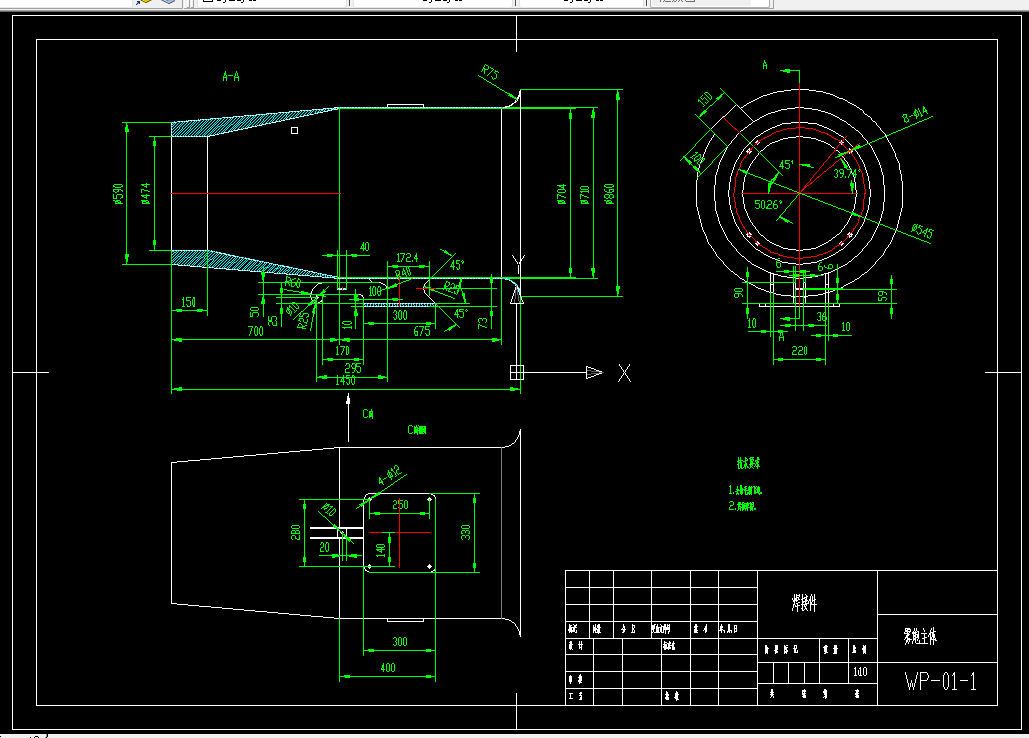
Task: Pick the ø704 diameter dimension text
Action: click(561, 194)
